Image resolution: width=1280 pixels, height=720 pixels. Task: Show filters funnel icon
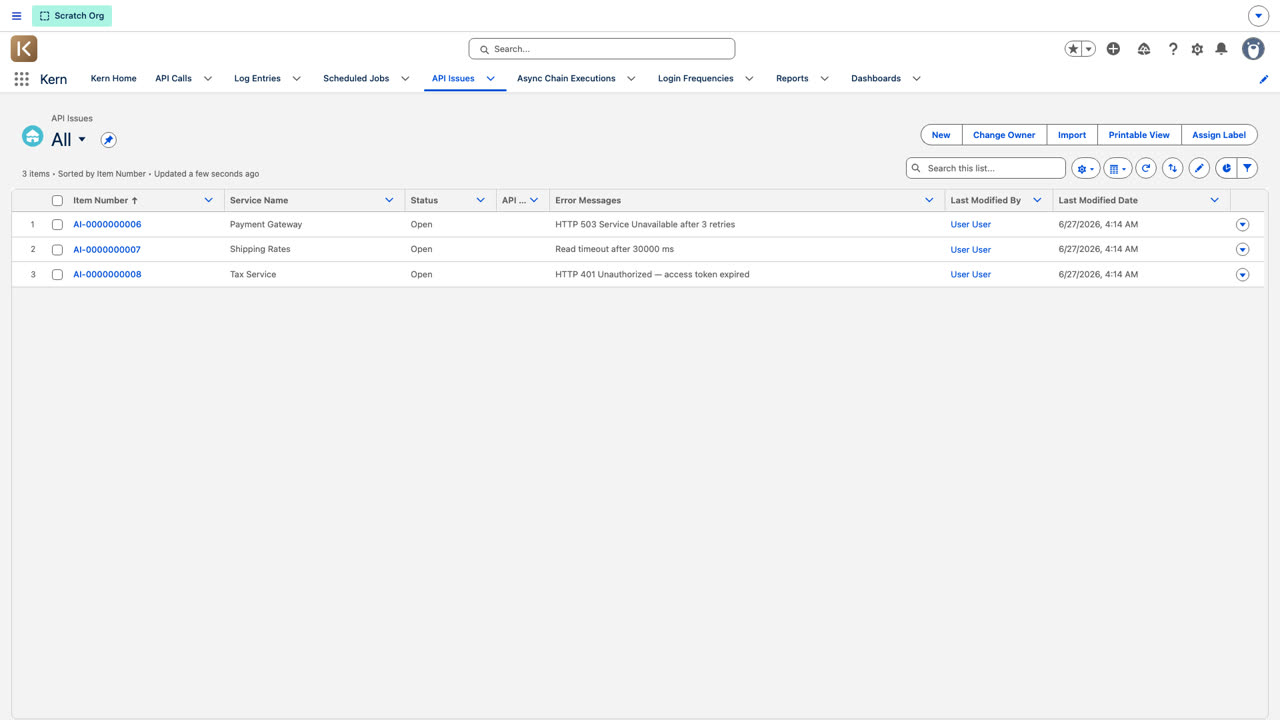coord(1248,168)
